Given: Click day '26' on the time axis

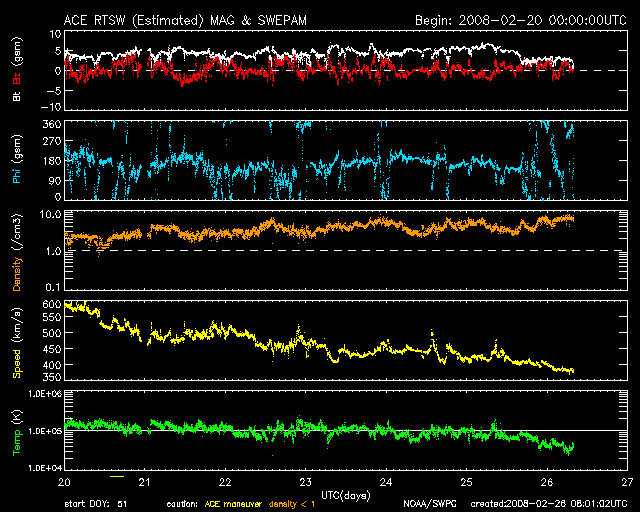Looking at the screenshot, I should (547, 482).
